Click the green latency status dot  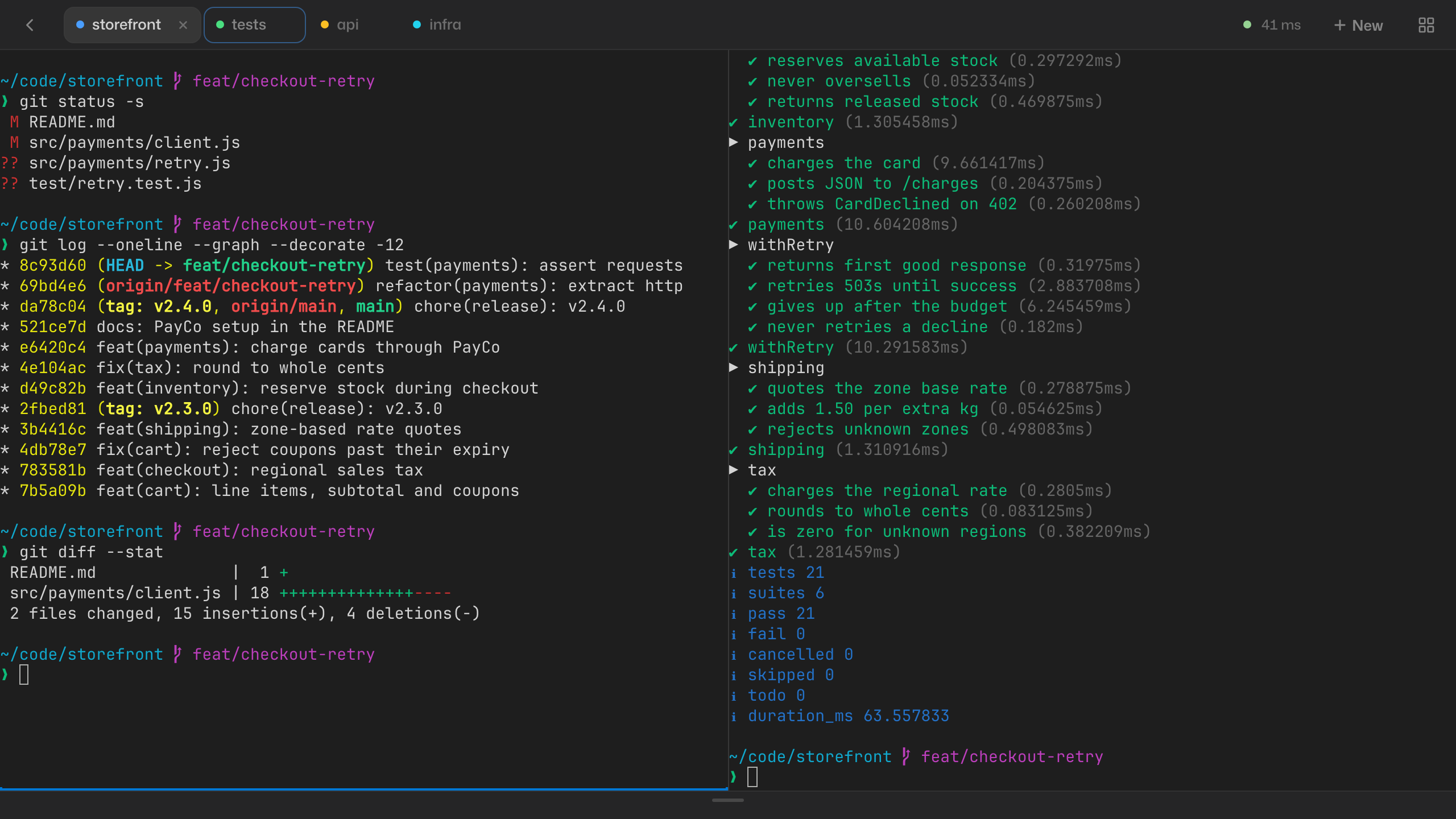pos(1247,24)
